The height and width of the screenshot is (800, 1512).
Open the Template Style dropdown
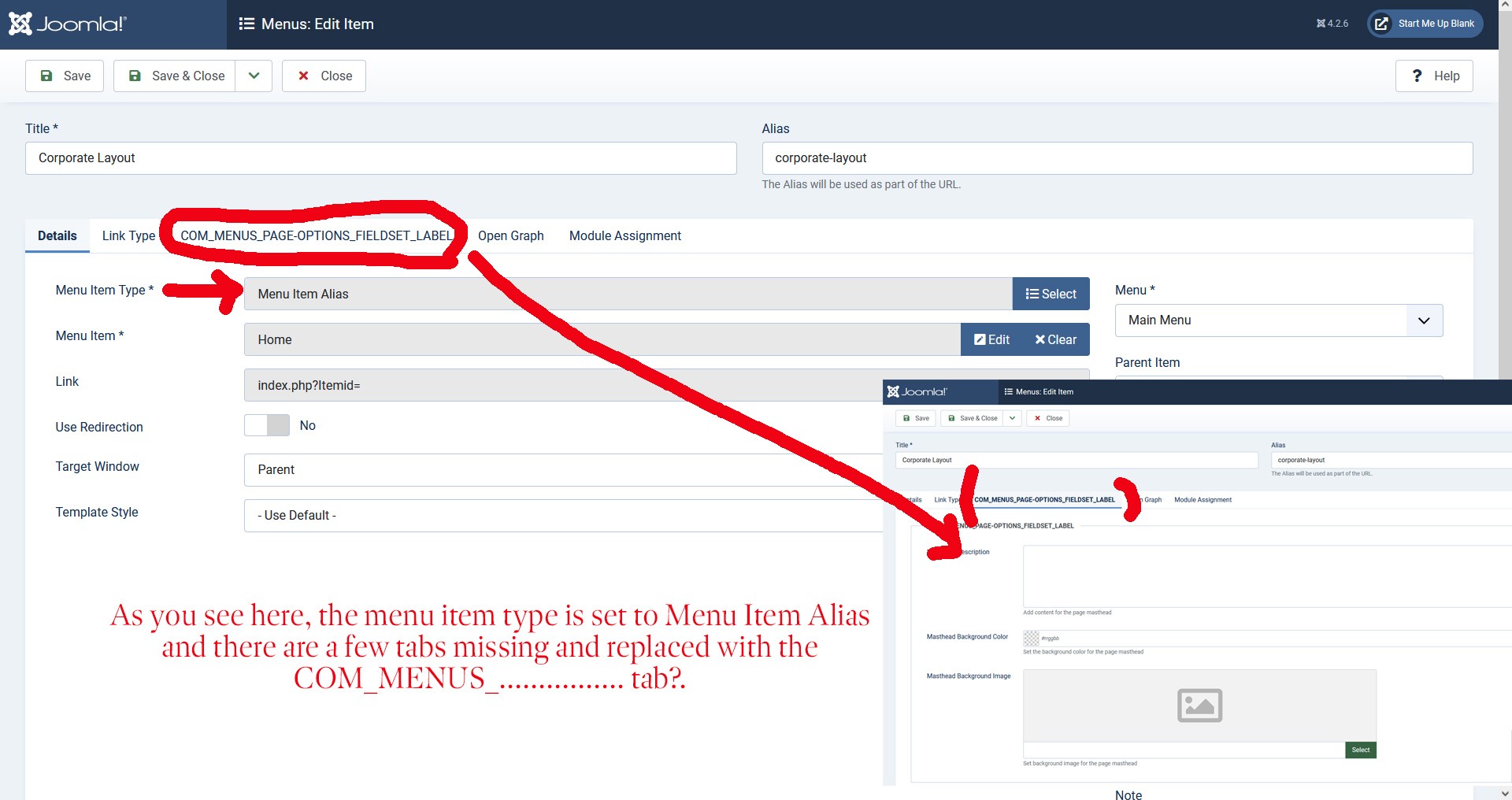click(563, 516)
